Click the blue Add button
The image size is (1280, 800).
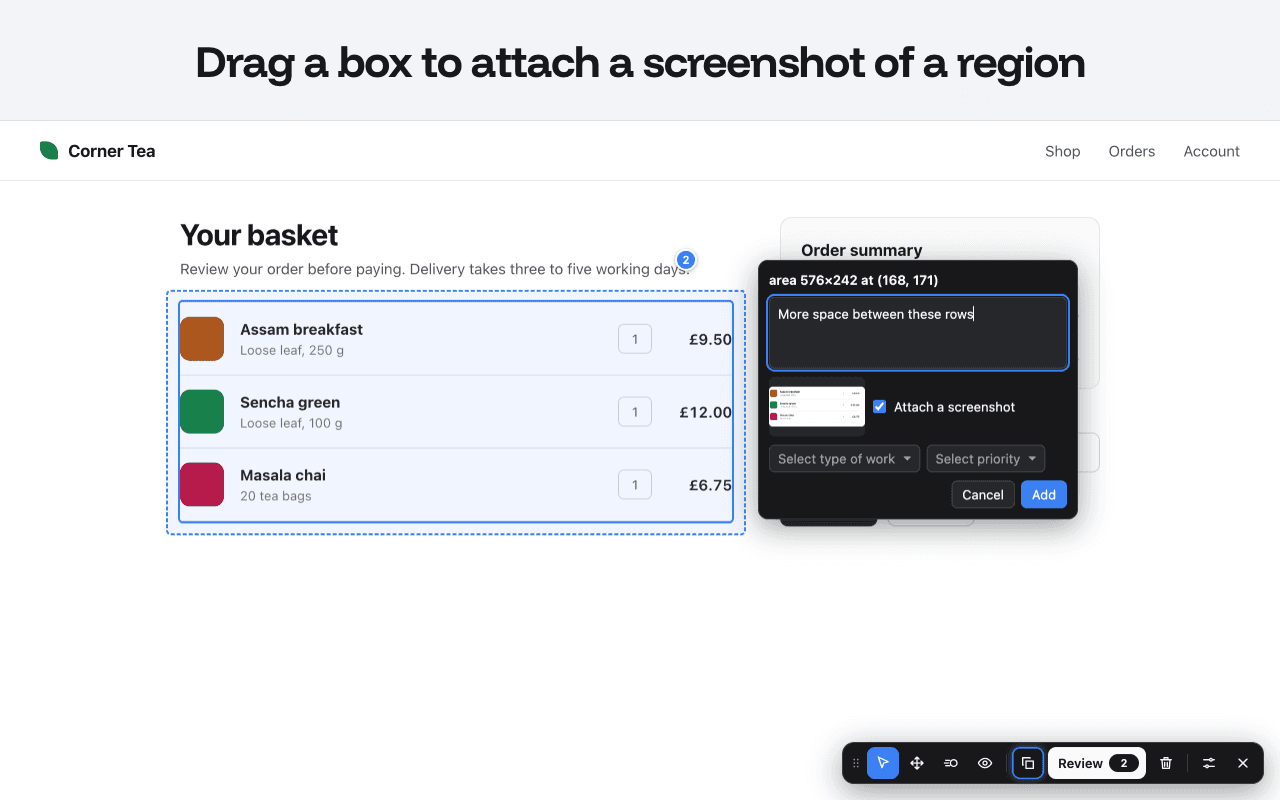[x=1044, y=495]
